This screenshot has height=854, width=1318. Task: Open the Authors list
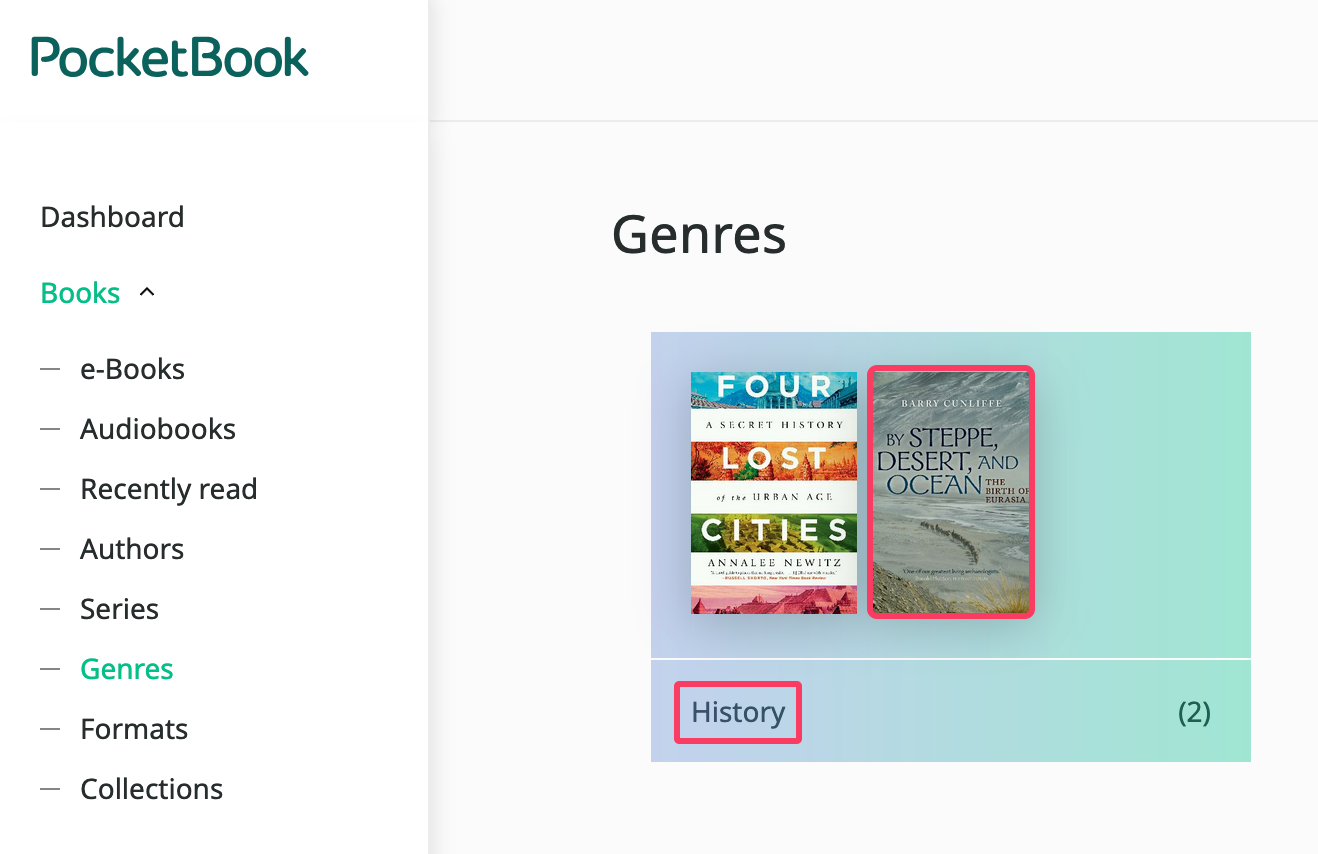[132, 549]
